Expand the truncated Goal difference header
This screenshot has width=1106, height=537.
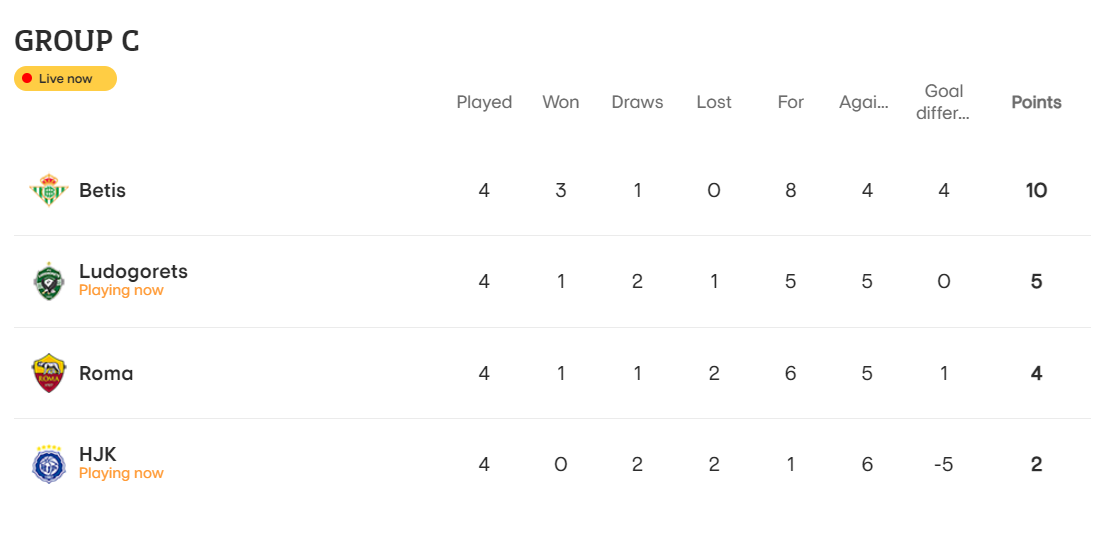click(x=944, y=102)
